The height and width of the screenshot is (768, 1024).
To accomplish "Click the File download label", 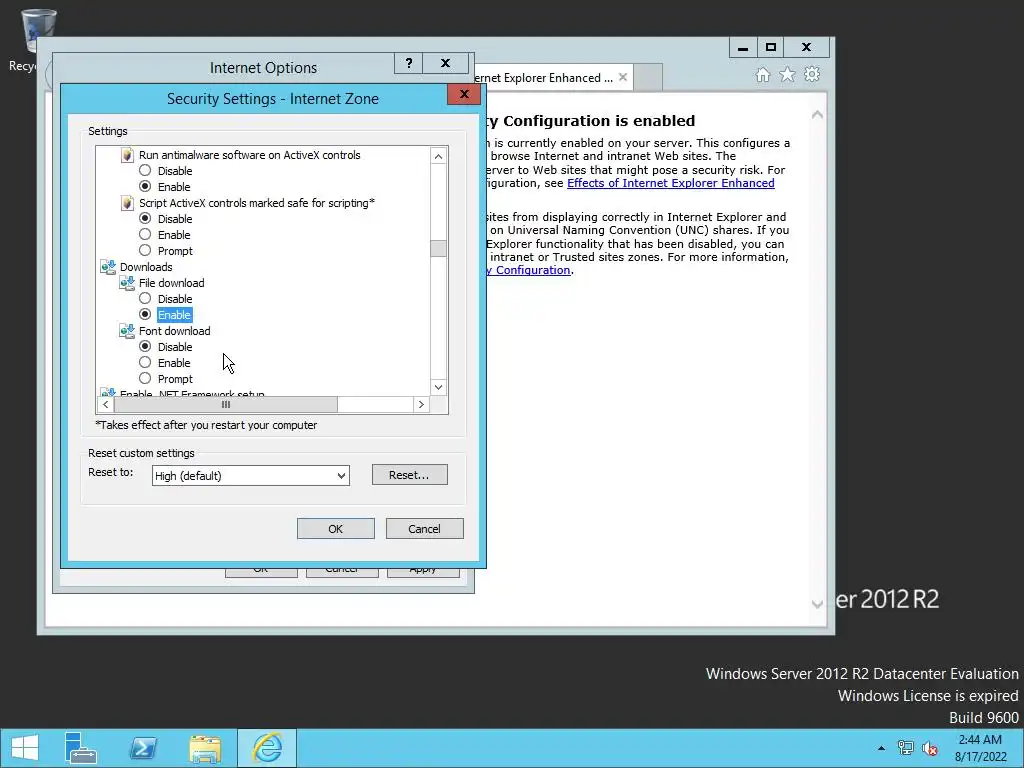I will click(172, 283).
